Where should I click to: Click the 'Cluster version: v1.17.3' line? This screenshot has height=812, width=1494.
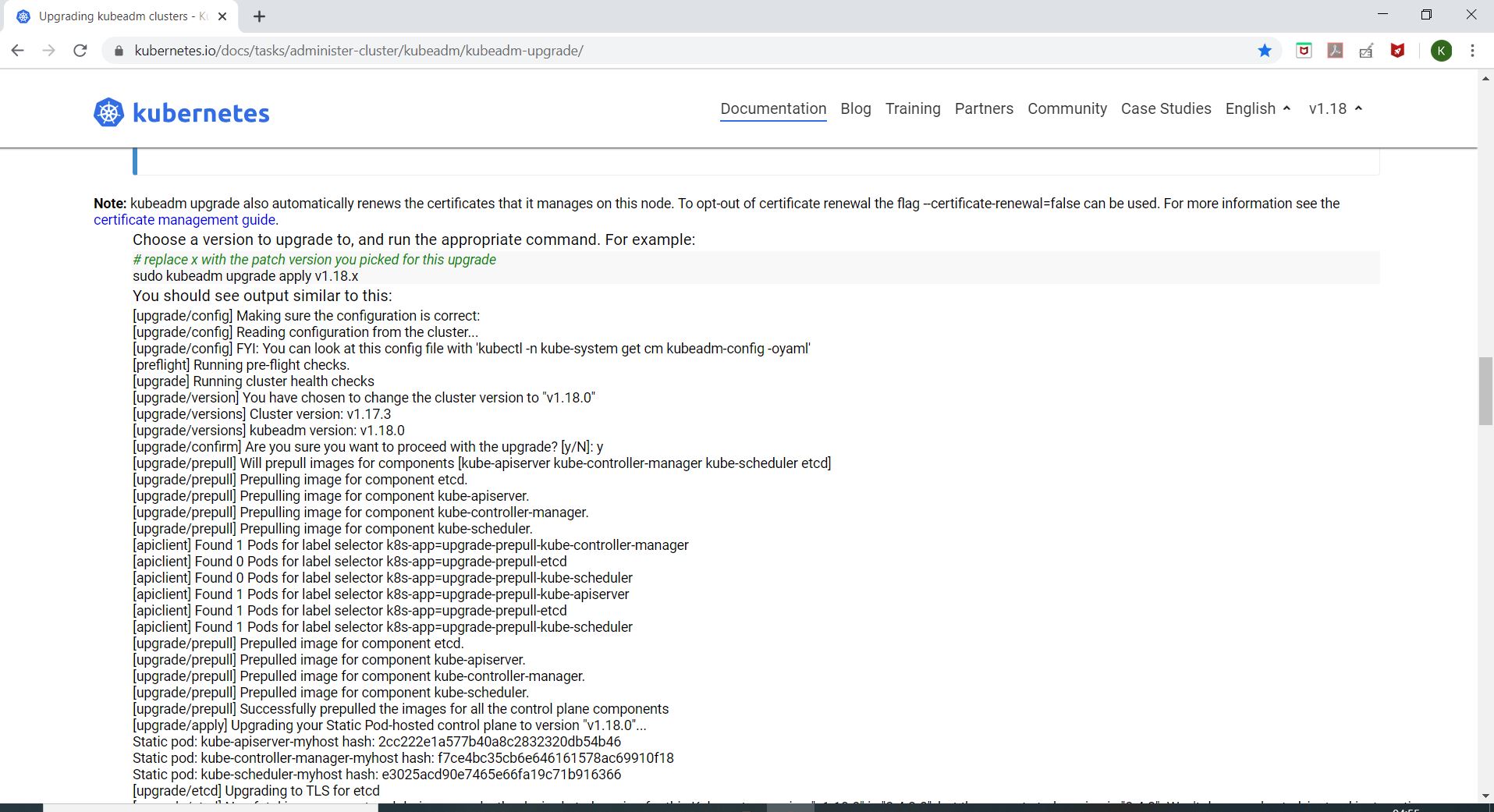click(x=262, y=414)
